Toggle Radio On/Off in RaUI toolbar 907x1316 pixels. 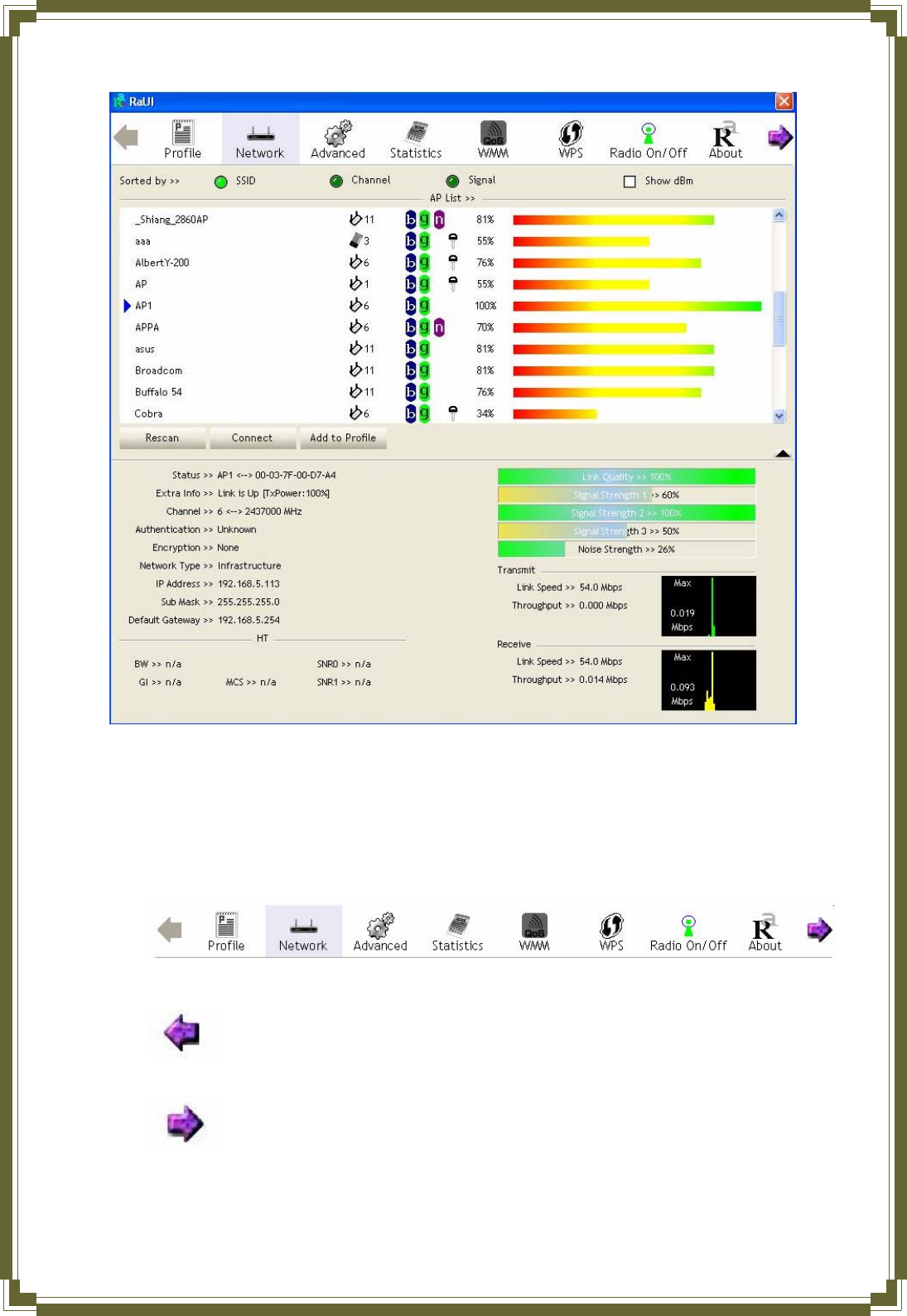coord(649,139)
